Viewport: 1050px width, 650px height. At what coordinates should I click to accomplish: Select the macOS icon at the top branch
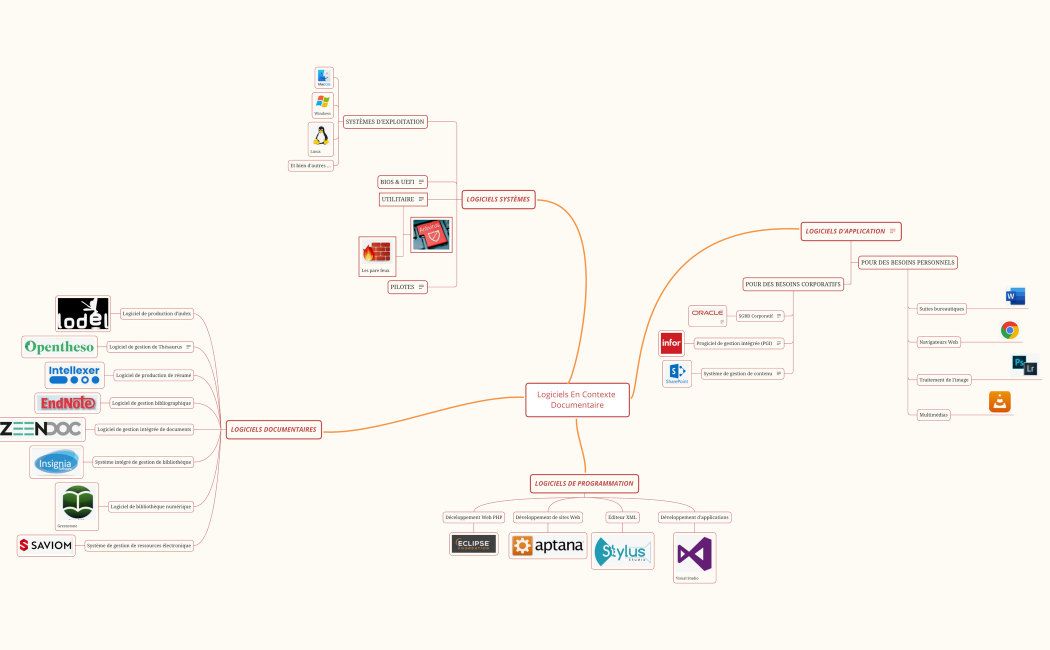click(322, 73)
